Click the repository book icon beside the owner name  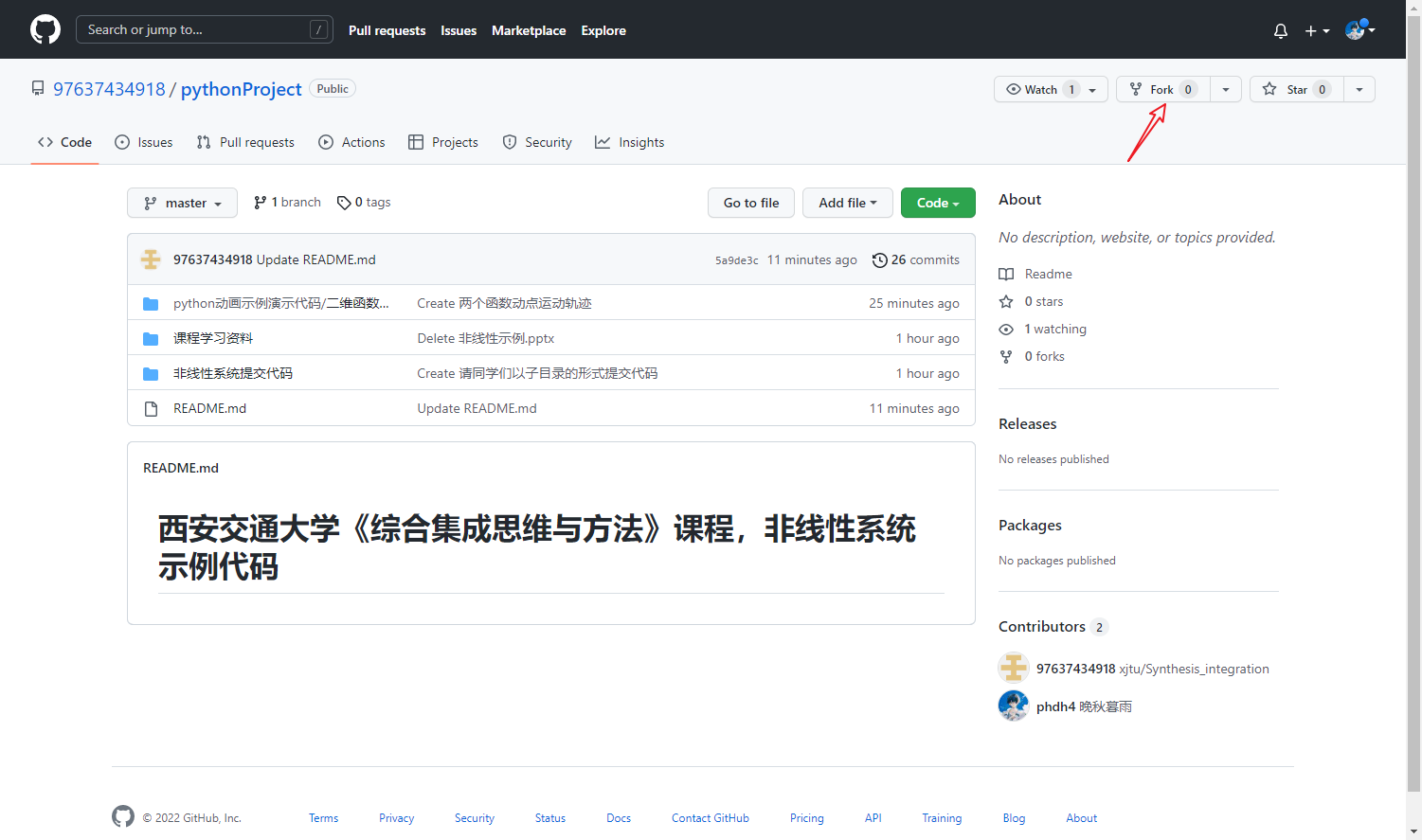click(x=38, y=88)
